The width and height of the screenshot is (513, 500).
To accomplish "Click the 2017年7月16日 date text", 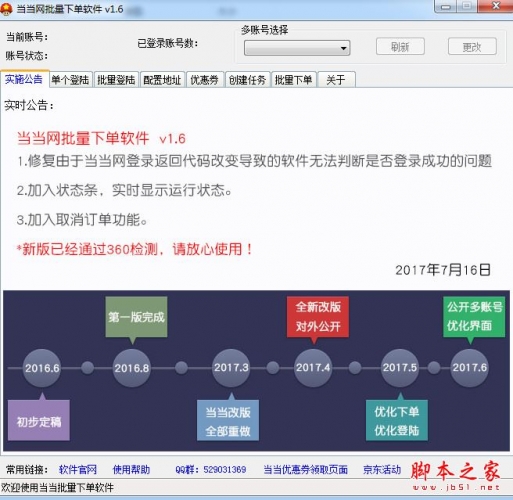I will coord(443,270).
